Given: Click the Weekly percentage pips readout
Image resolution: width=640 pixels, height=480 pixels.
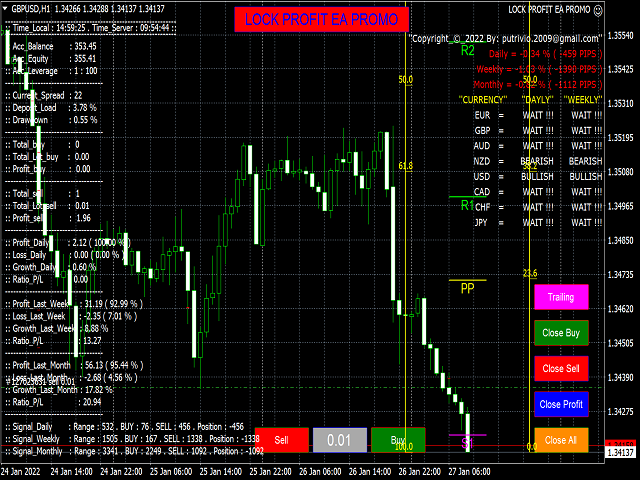Looking at the screenshot, I should tap(539, 69).
